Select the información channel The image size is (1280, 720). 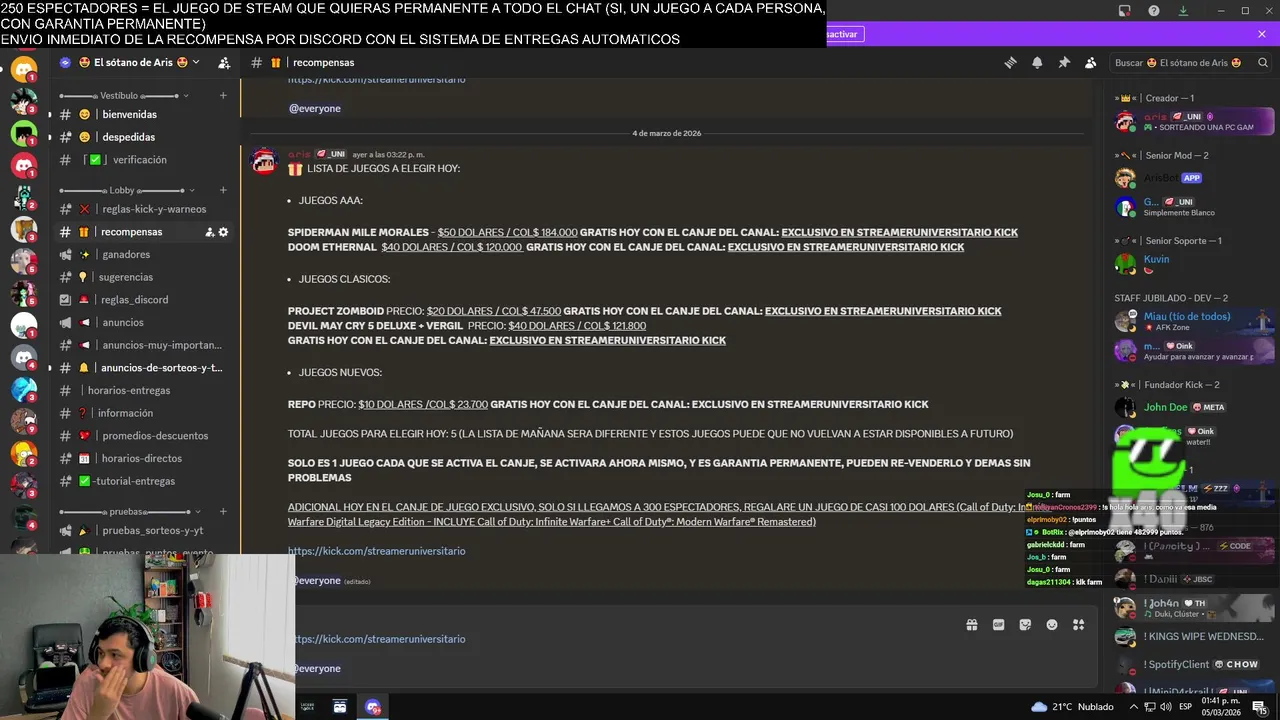142,413
